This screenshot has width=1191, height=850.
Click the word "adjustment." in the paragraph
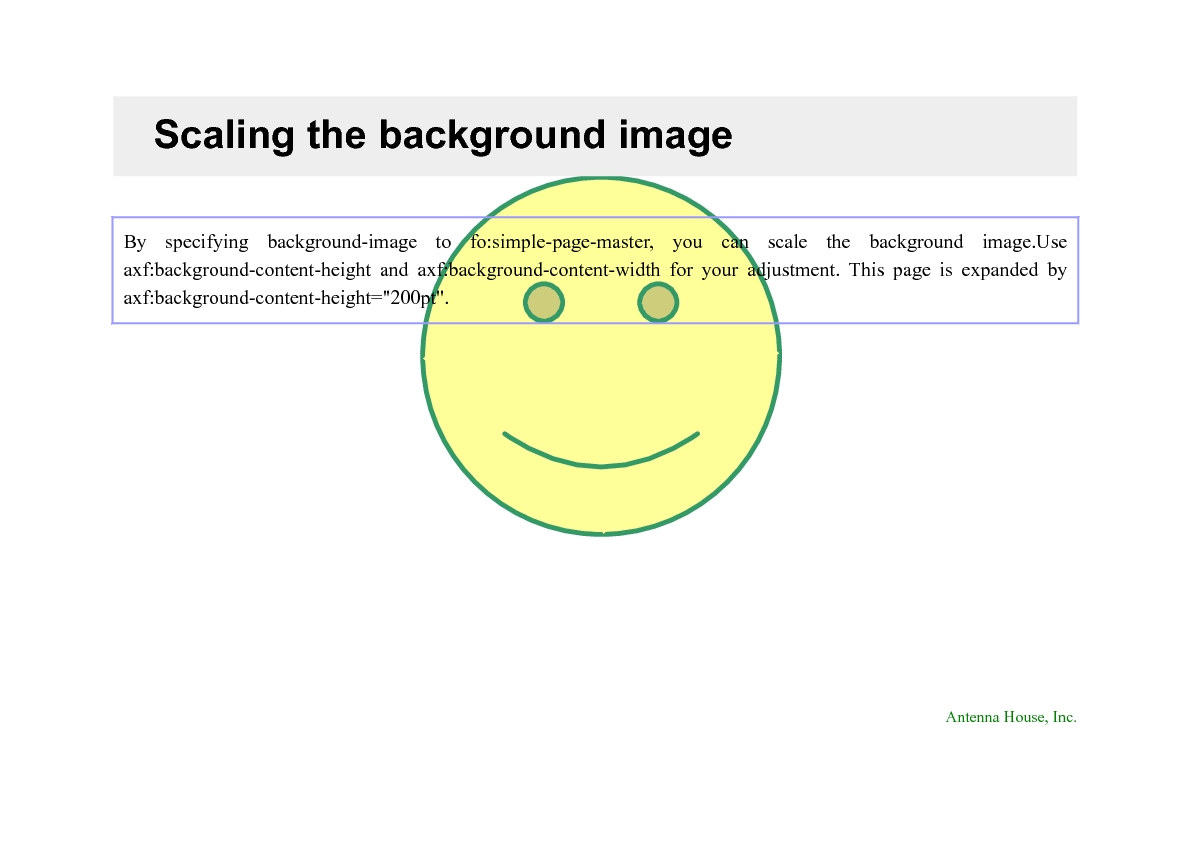click(793, 270)
